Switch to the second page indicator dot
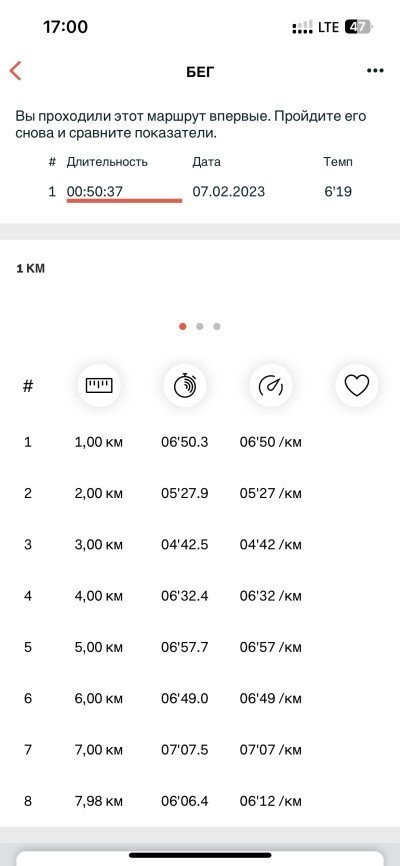Viewport: 400px width, 866px height. 199,326
